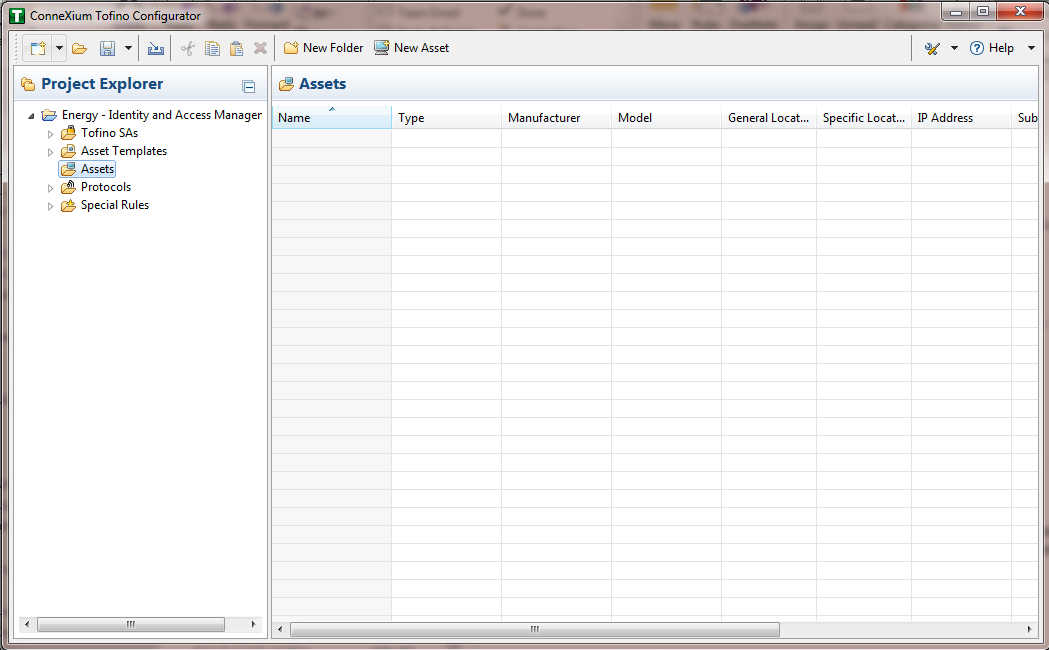The height and width of the screenshot is (650, 1049).
Task: Click the Tofino SAs folder icon
Action: (x=68, y=133)
